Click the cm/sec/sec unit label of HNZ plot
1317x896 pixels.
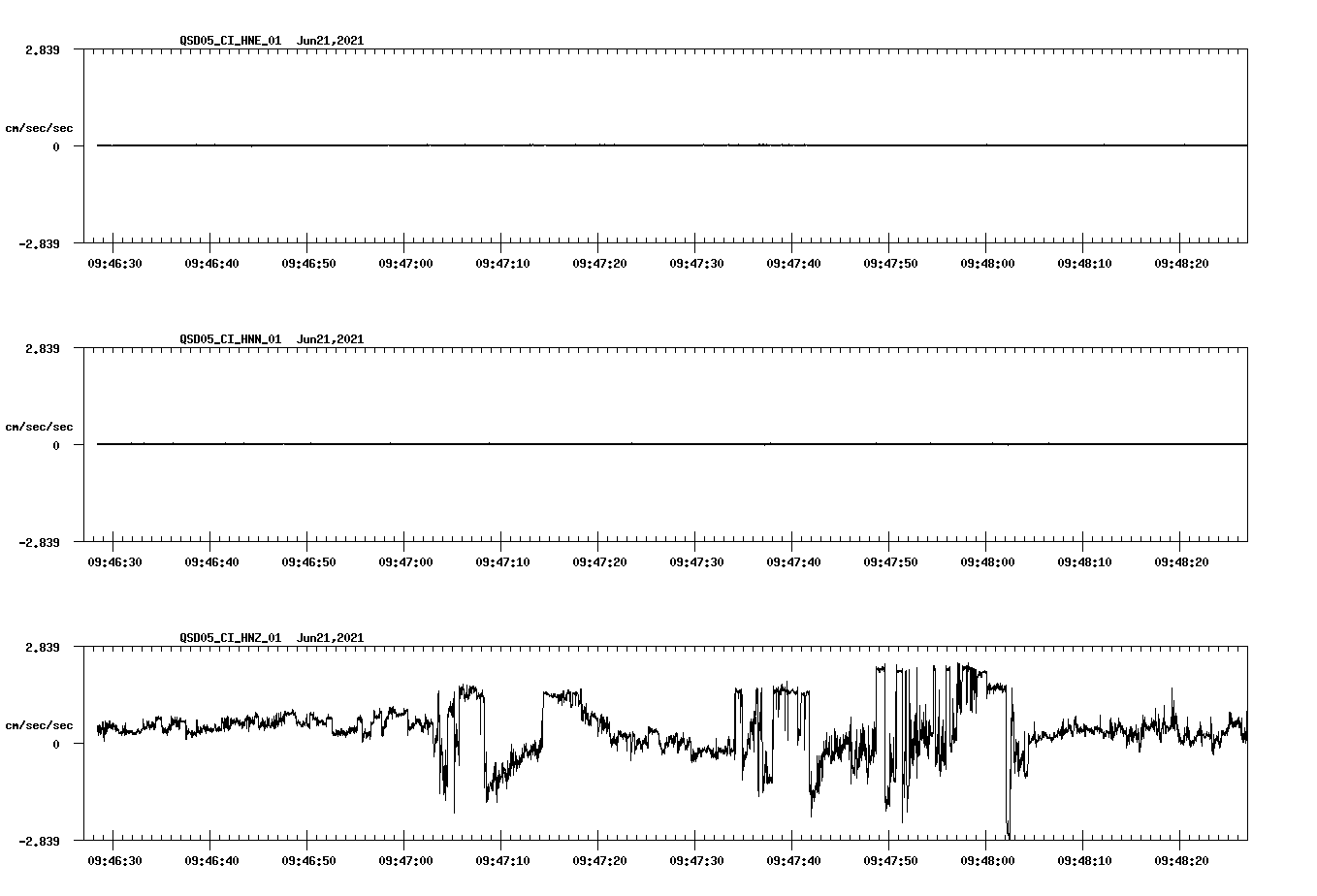tap(39, 725)
